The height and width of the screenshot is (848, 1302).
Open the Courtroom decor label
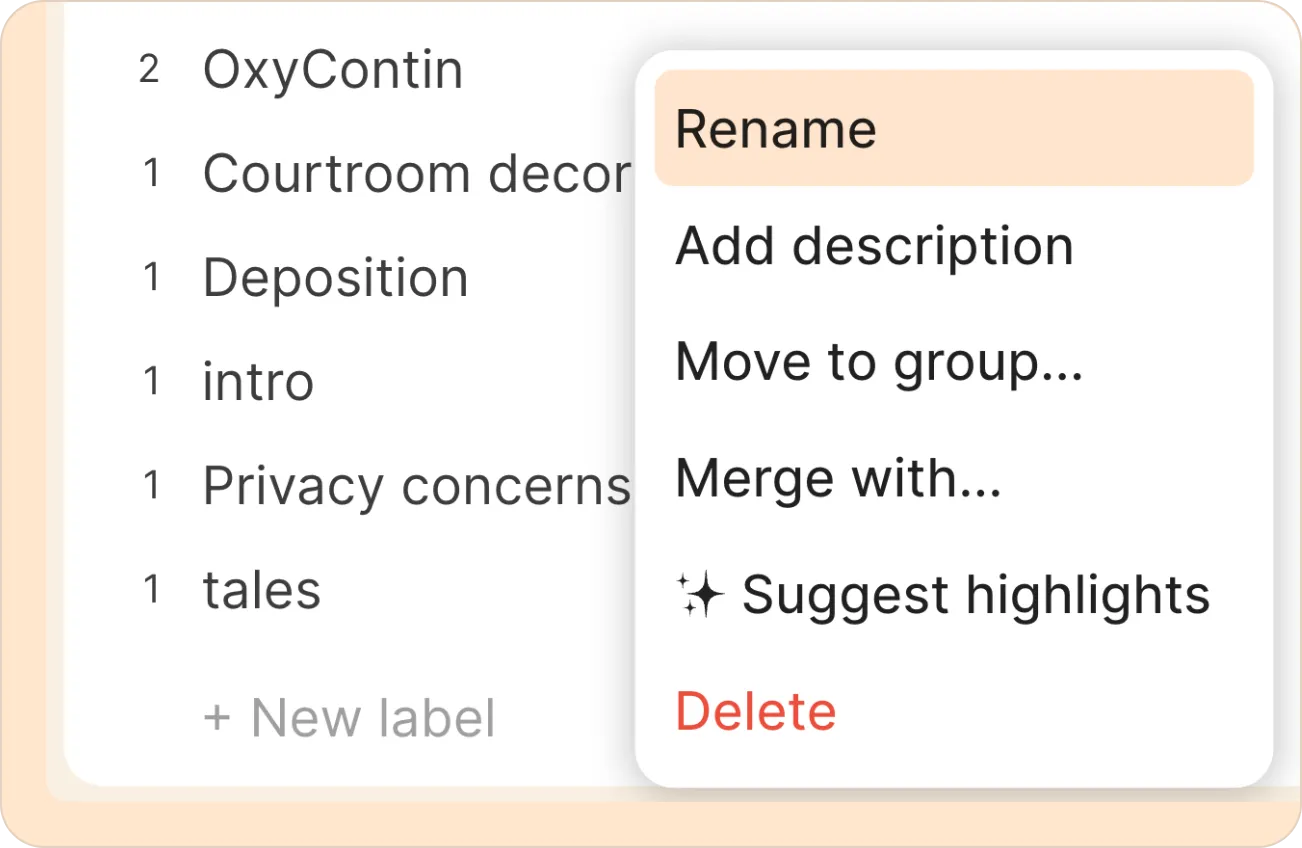pyautogui.click(x=416, y=175)
